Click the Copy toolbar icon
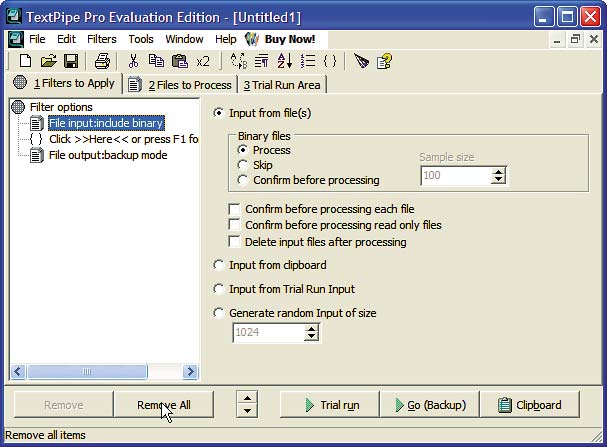The image size is (607, 447). (156, 61)
